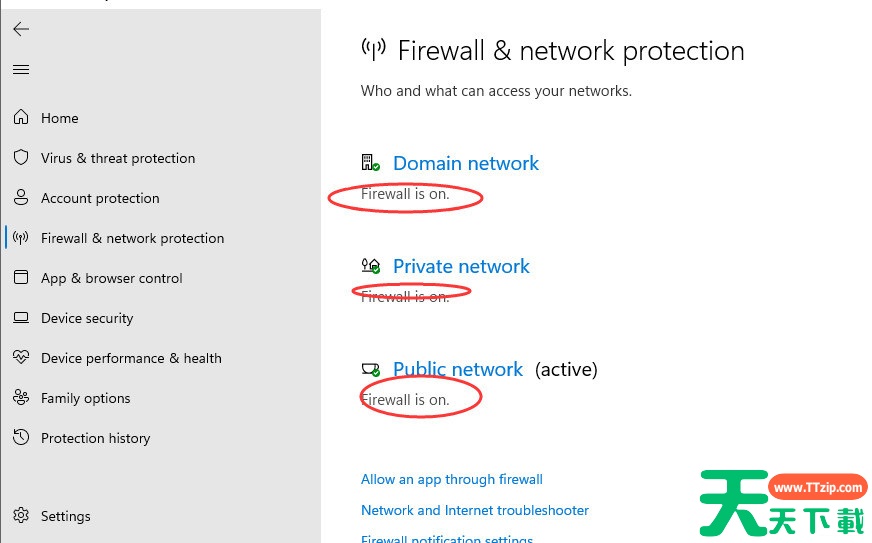This screenshot has width=872, height=543.
Task: Click the Home house icon
Action: point(21,117)
